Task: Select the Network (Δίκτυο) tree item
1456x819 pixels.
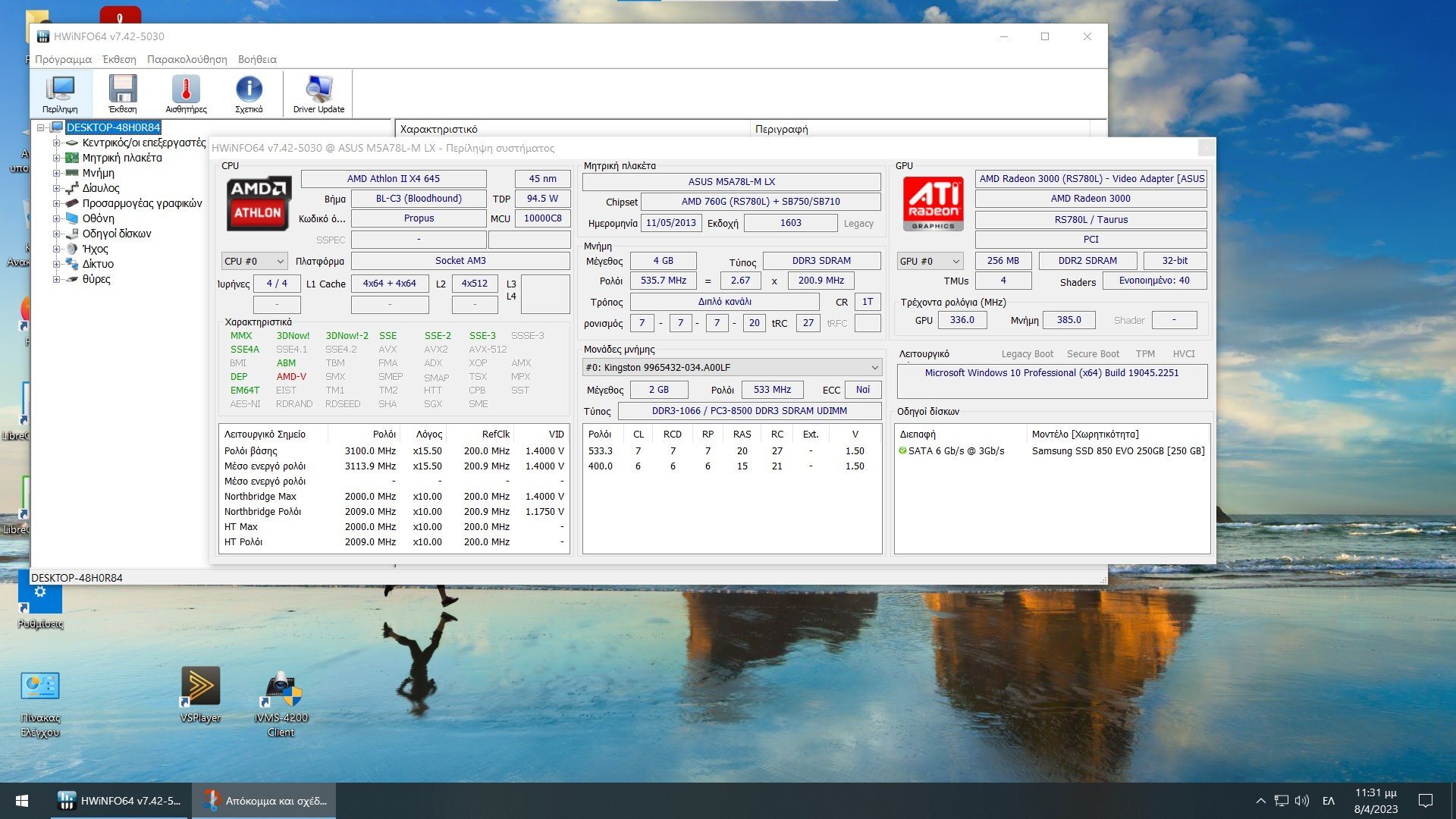Action: point(98,264)
